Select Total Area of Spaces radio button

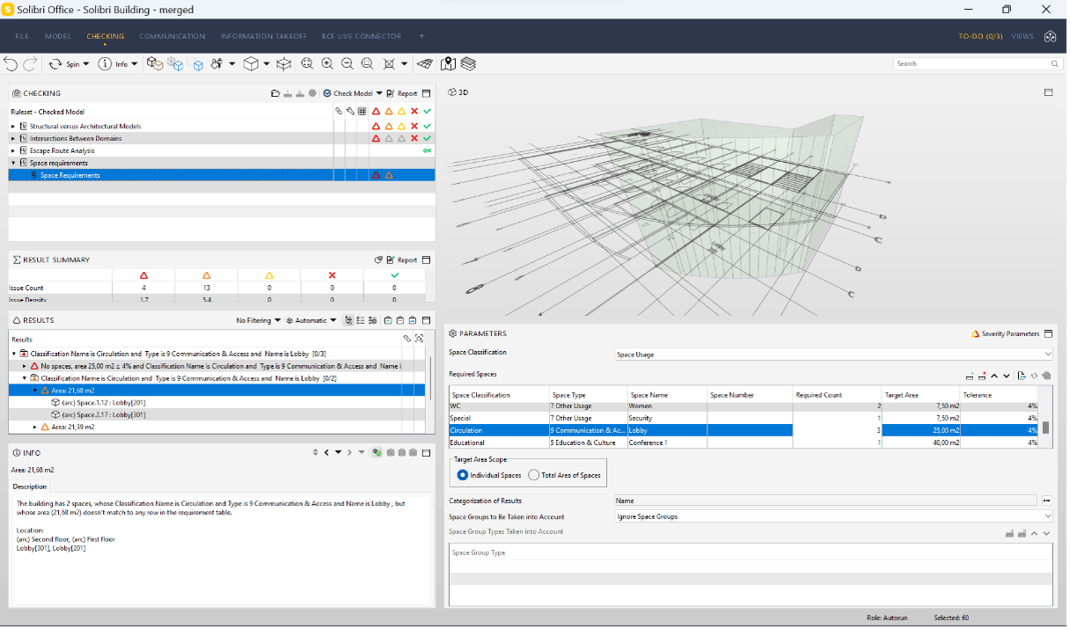(534, 476)
